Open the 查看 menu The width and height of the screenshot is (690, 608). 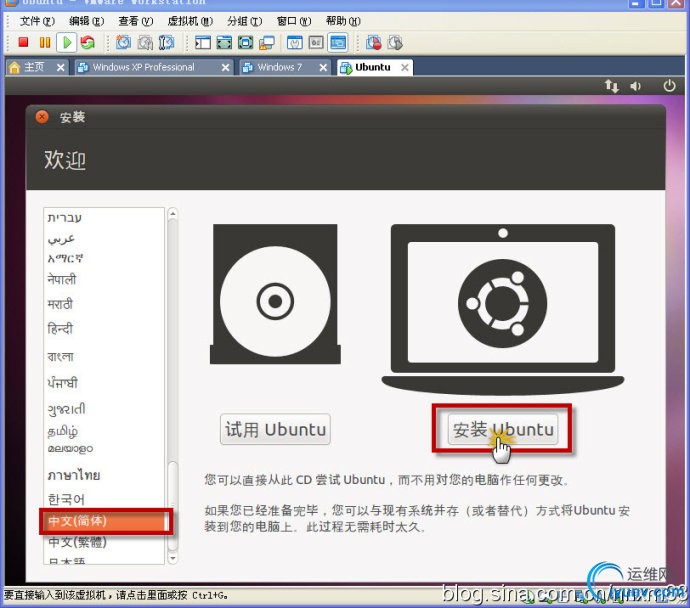tap(136, 21)
